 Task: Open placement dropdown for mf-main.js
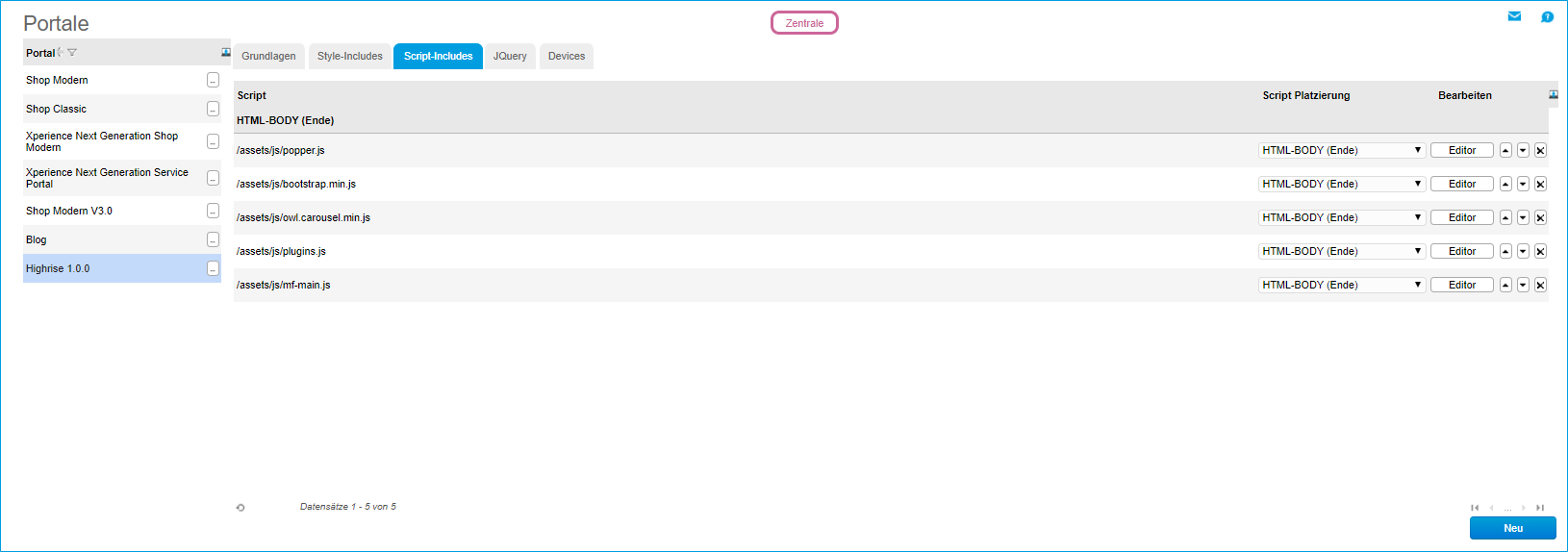[1342, 285]
